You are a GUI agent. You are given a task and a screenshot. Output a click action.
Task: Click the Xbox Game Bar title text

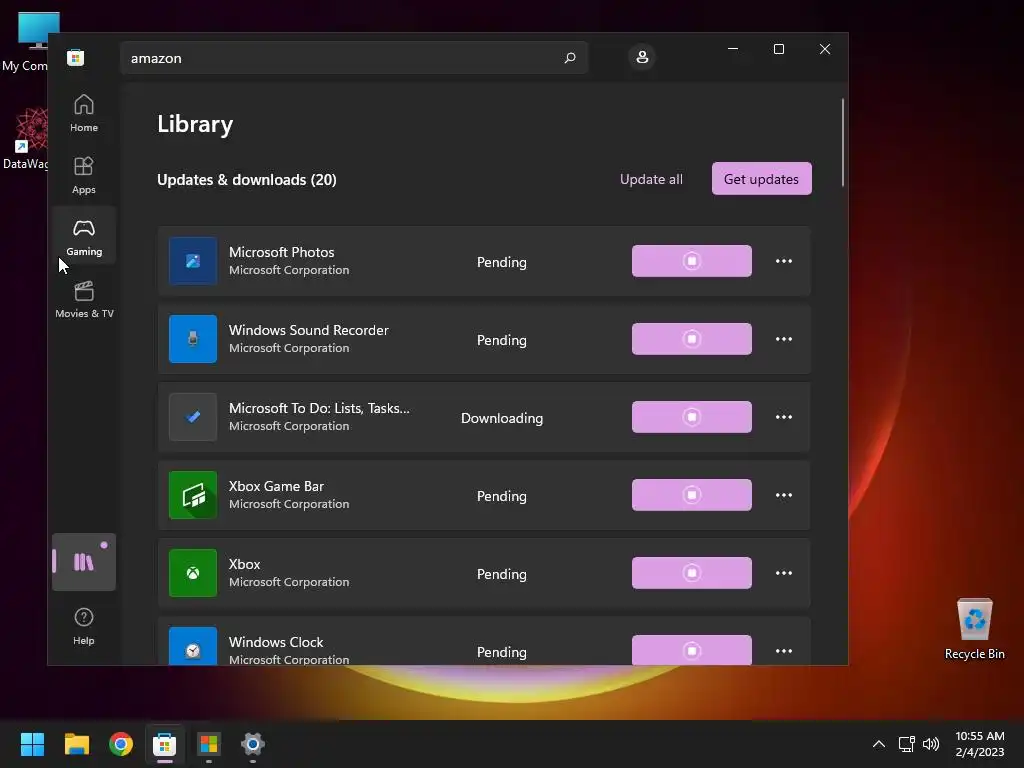tap(276, 486)
